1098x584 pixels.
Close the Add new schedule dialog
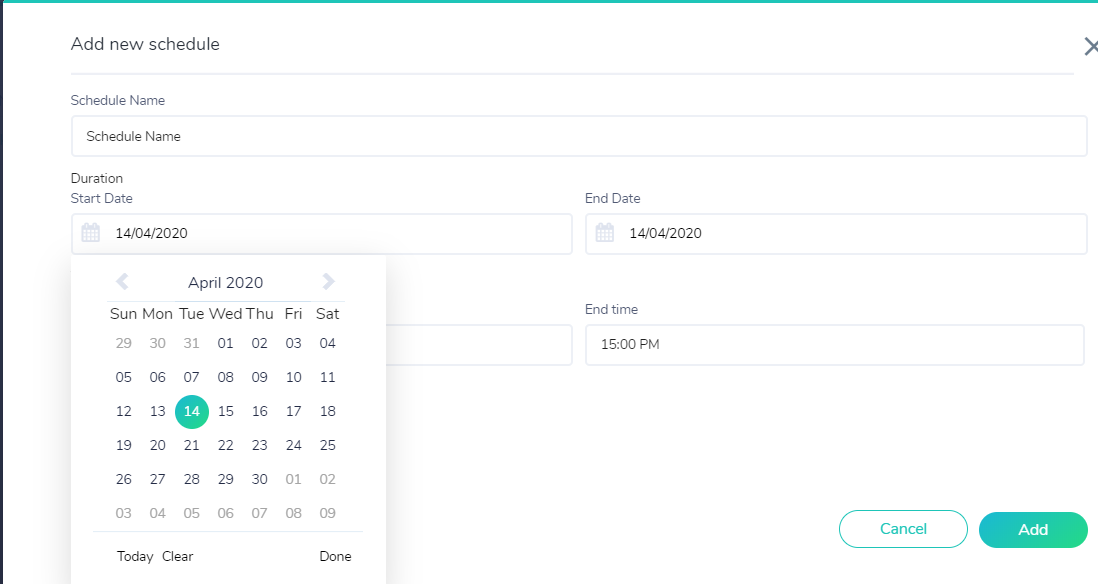(1090, 47)
